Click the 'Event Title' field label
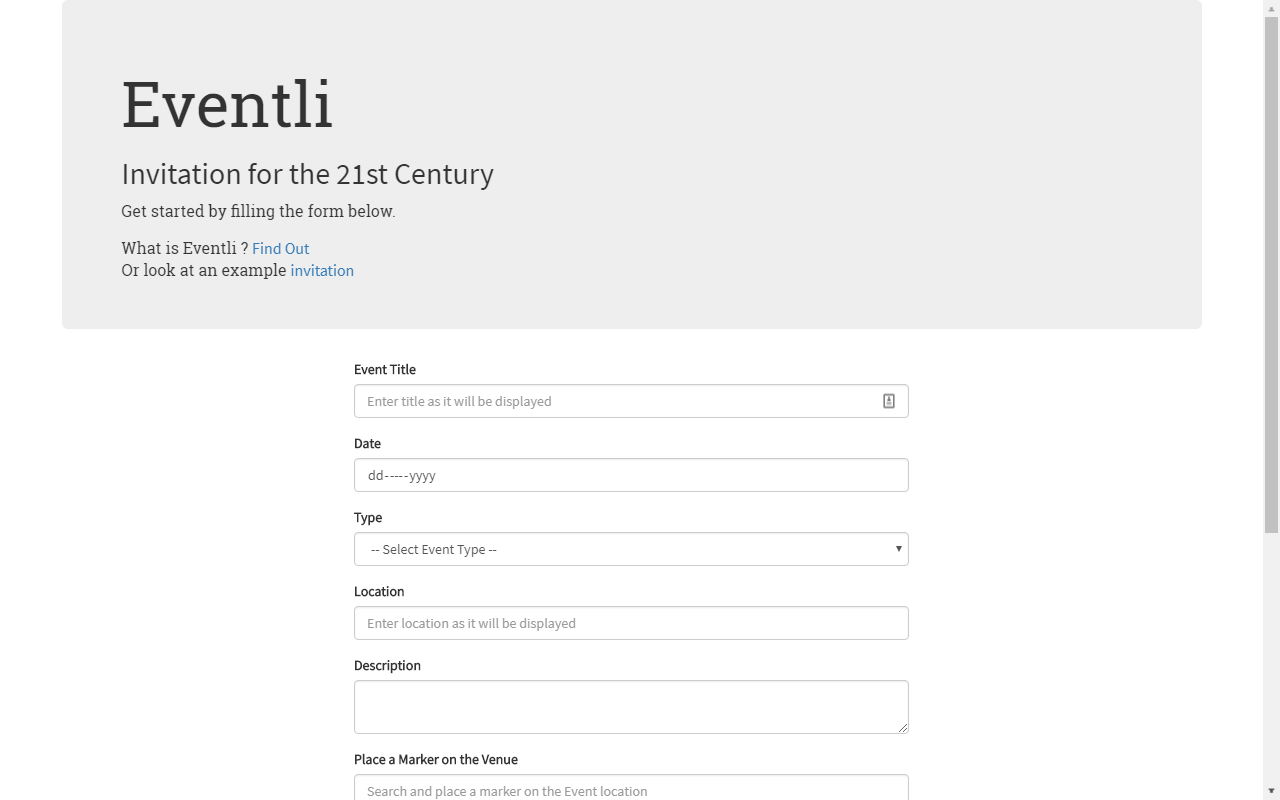 tap(384, 369)
